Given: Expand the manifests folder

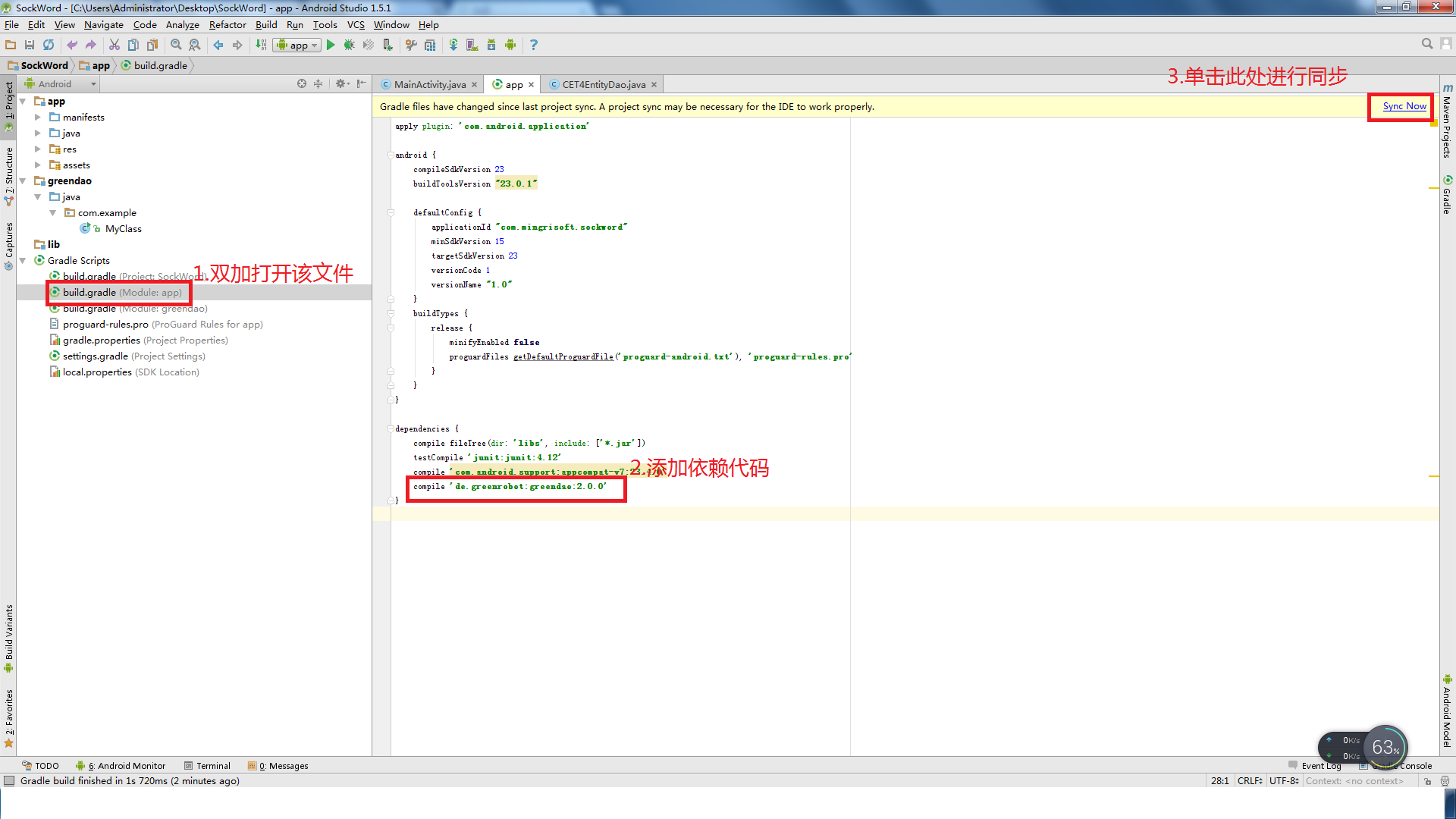Looking at the screenshot, I should [38, 117].
